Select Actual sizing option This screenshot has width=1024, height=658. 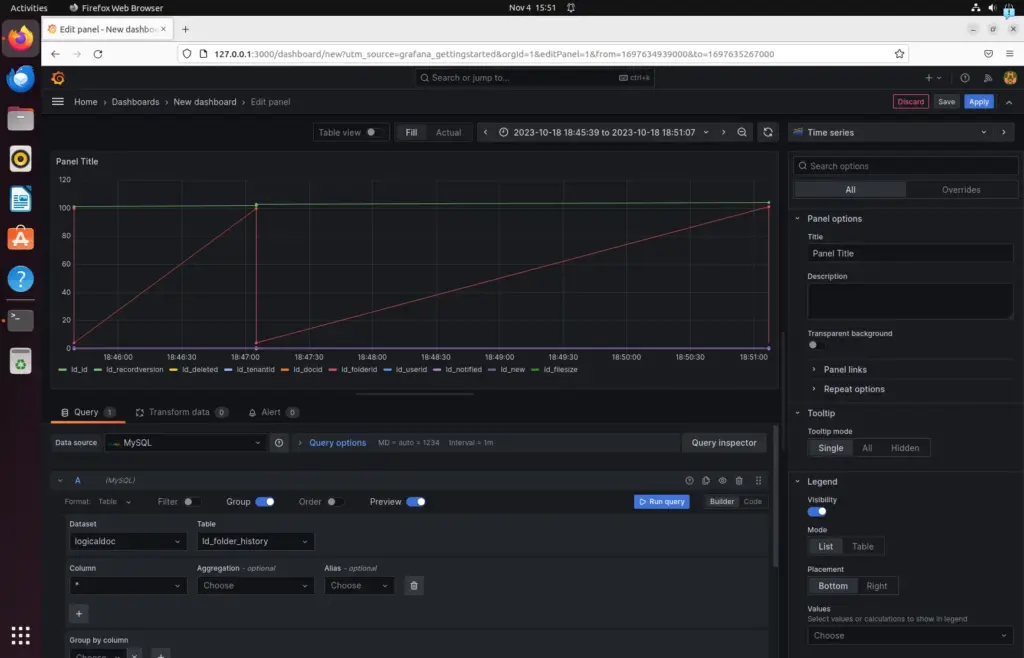point(448,133)
